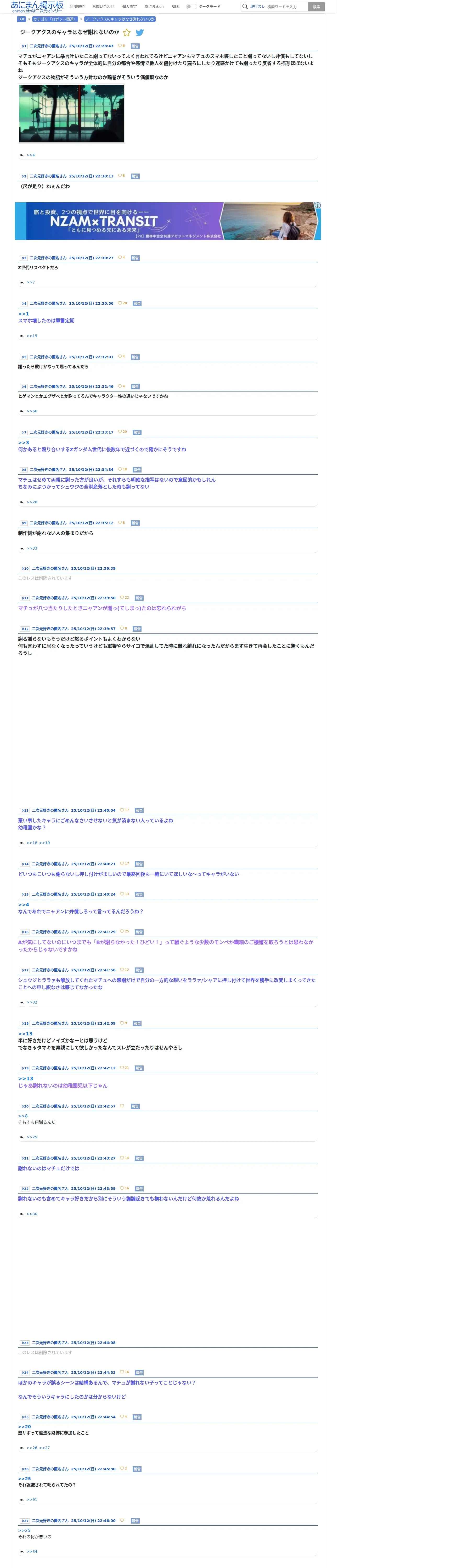Click the 検索 search button

[x=316, y=7]
